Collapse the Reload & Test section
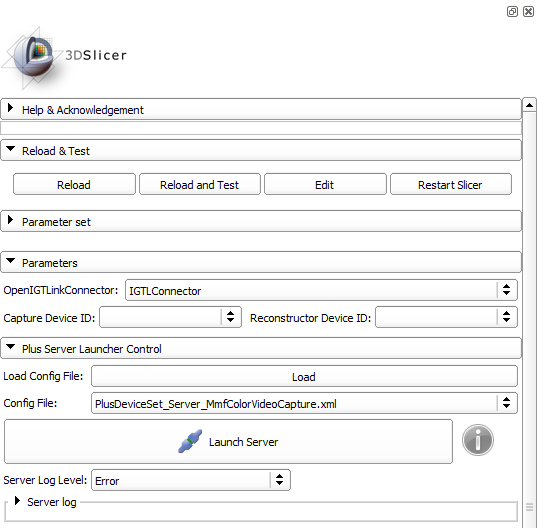The height and width of the screenshot is (528, 537). (x=261, y=151)
